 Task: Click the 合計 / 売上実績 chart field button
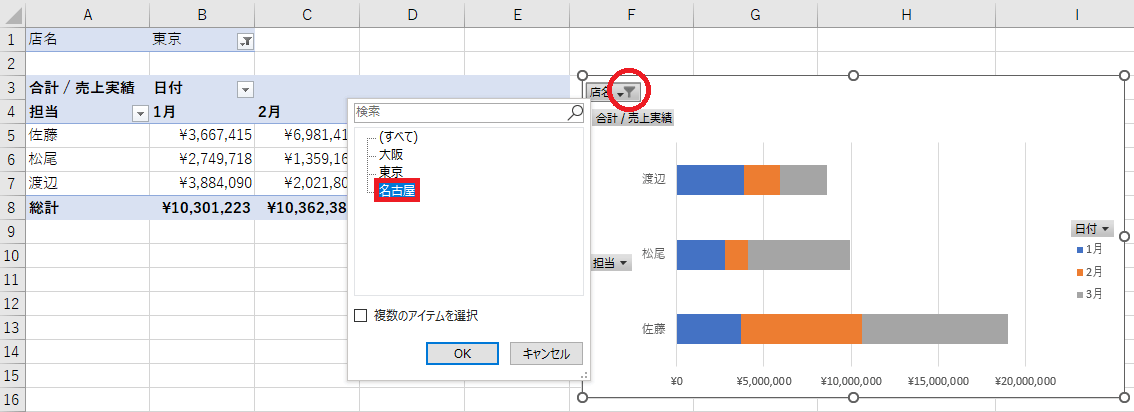[x=633, y=118]
